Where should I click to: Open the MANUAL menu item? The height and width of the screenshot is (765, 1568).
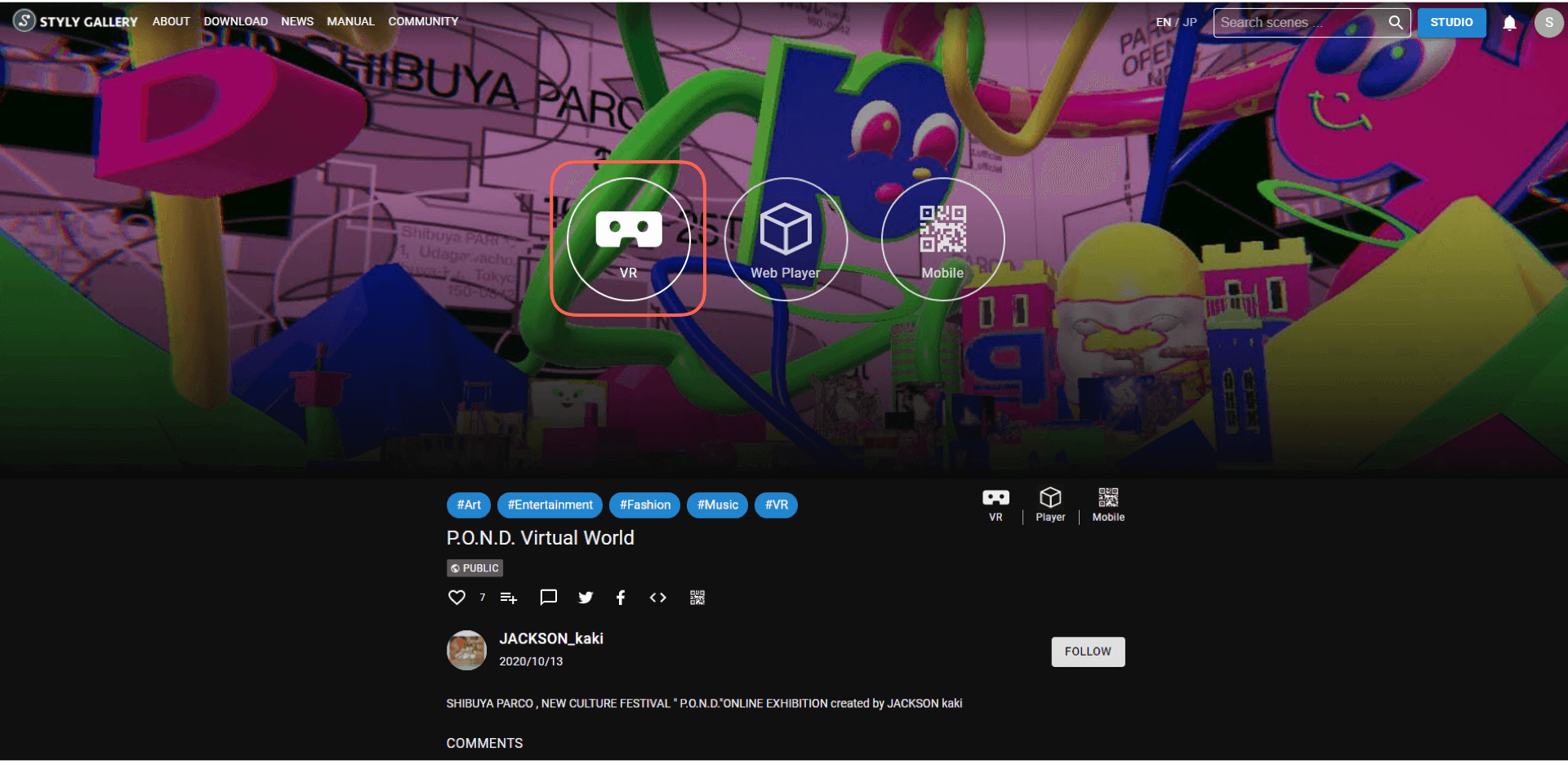(350, 21)
